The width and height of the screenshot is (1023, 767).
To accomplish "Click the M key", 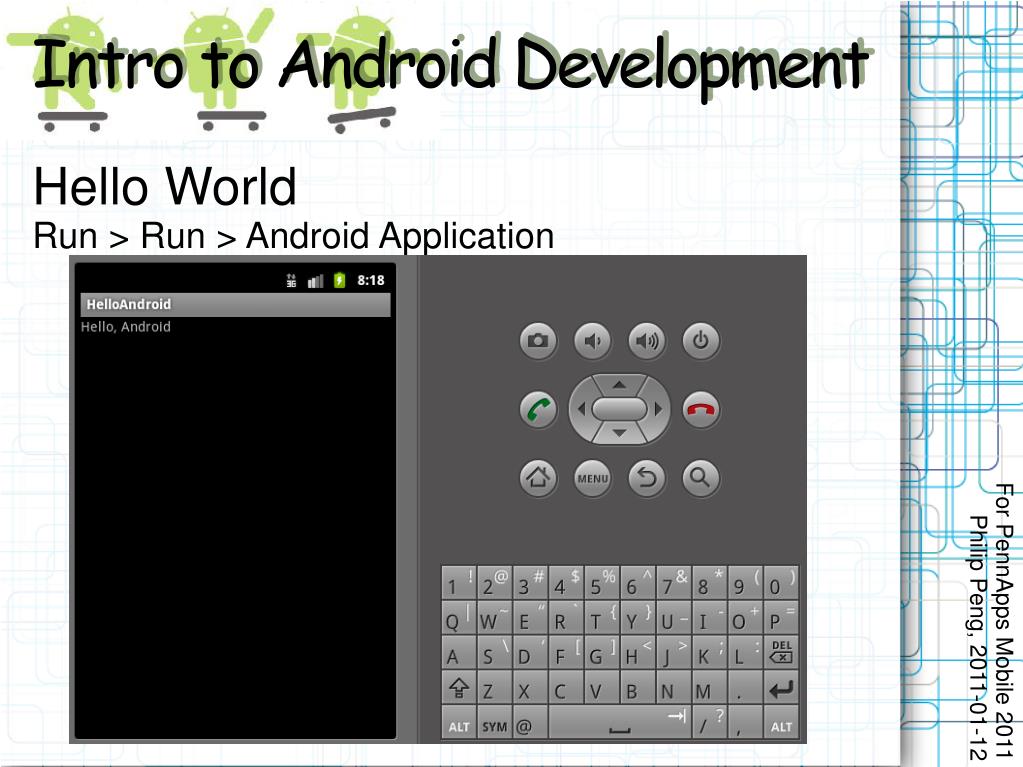I will pos(709,688).
